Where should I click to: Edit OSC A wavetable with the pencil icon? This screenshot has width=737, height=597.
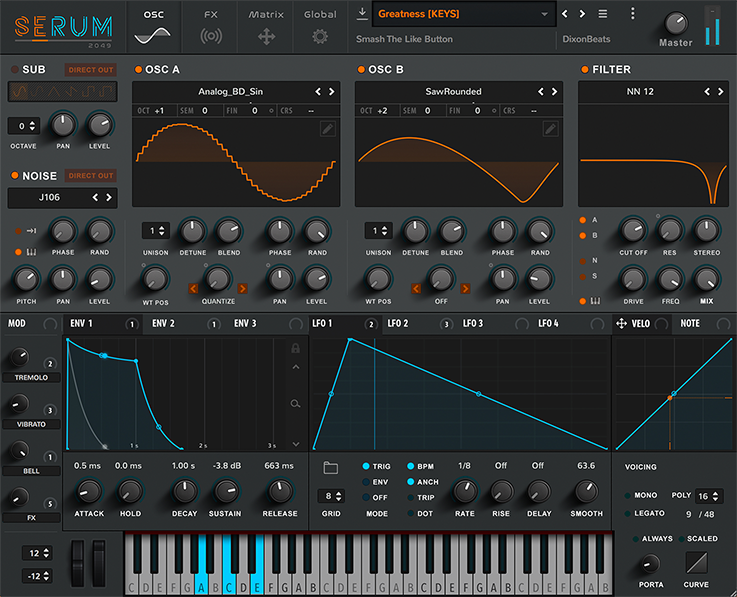pyautogui.click(x=328, y=128)
